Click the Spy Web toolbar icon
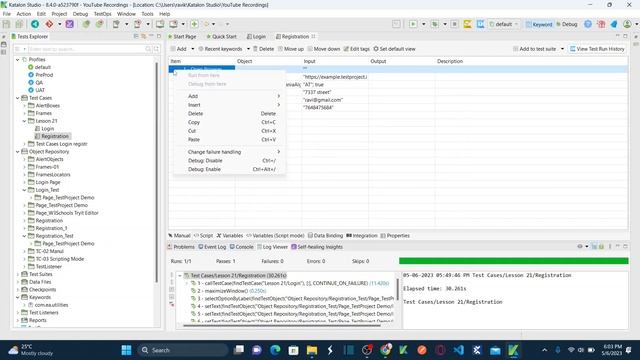This screenshot has height=360, width=640. point(86,24)
